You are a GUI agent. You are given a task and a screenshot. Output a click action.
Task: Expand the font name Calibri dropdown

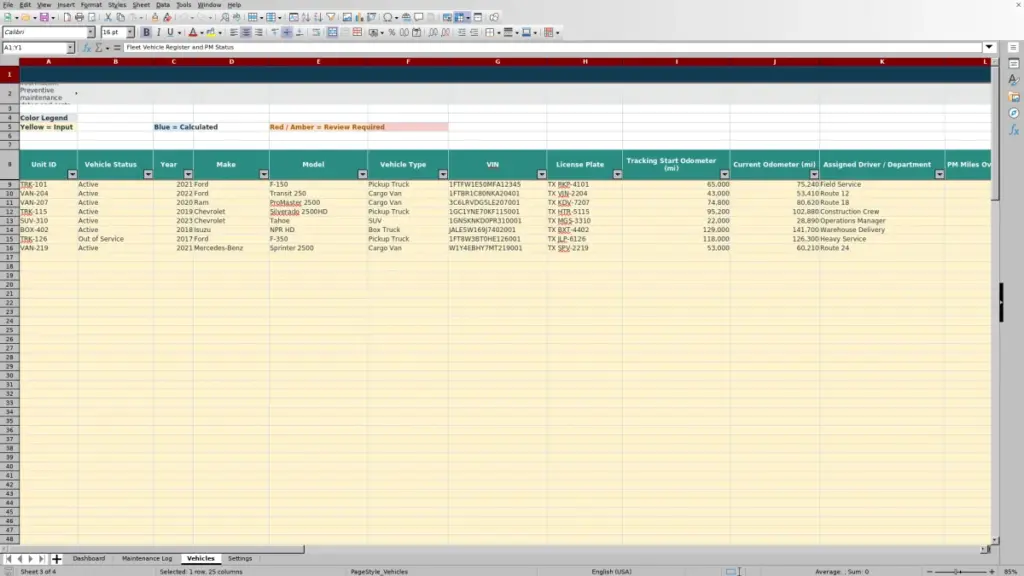point(90,32)
